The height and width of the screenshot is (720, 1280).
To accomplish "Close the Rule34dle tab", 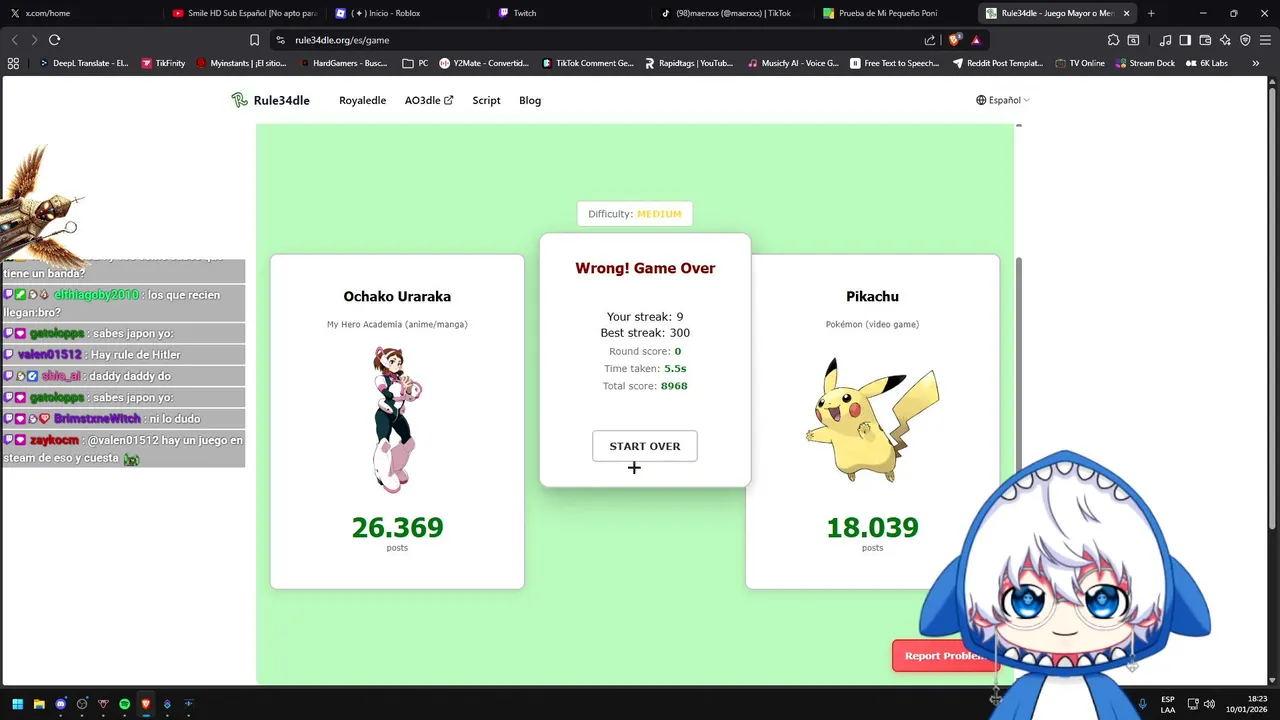I will pyautogui.click(x=1127, y=13).
